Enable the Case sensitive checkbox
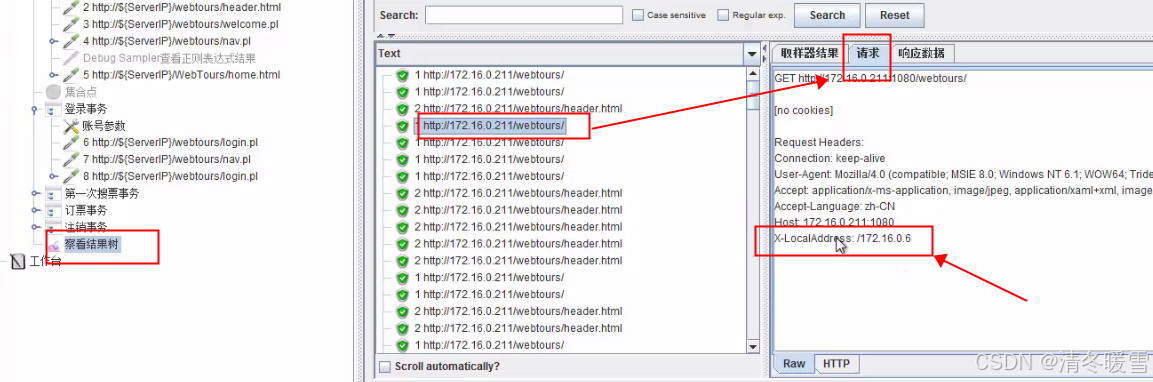 point(638,15)
